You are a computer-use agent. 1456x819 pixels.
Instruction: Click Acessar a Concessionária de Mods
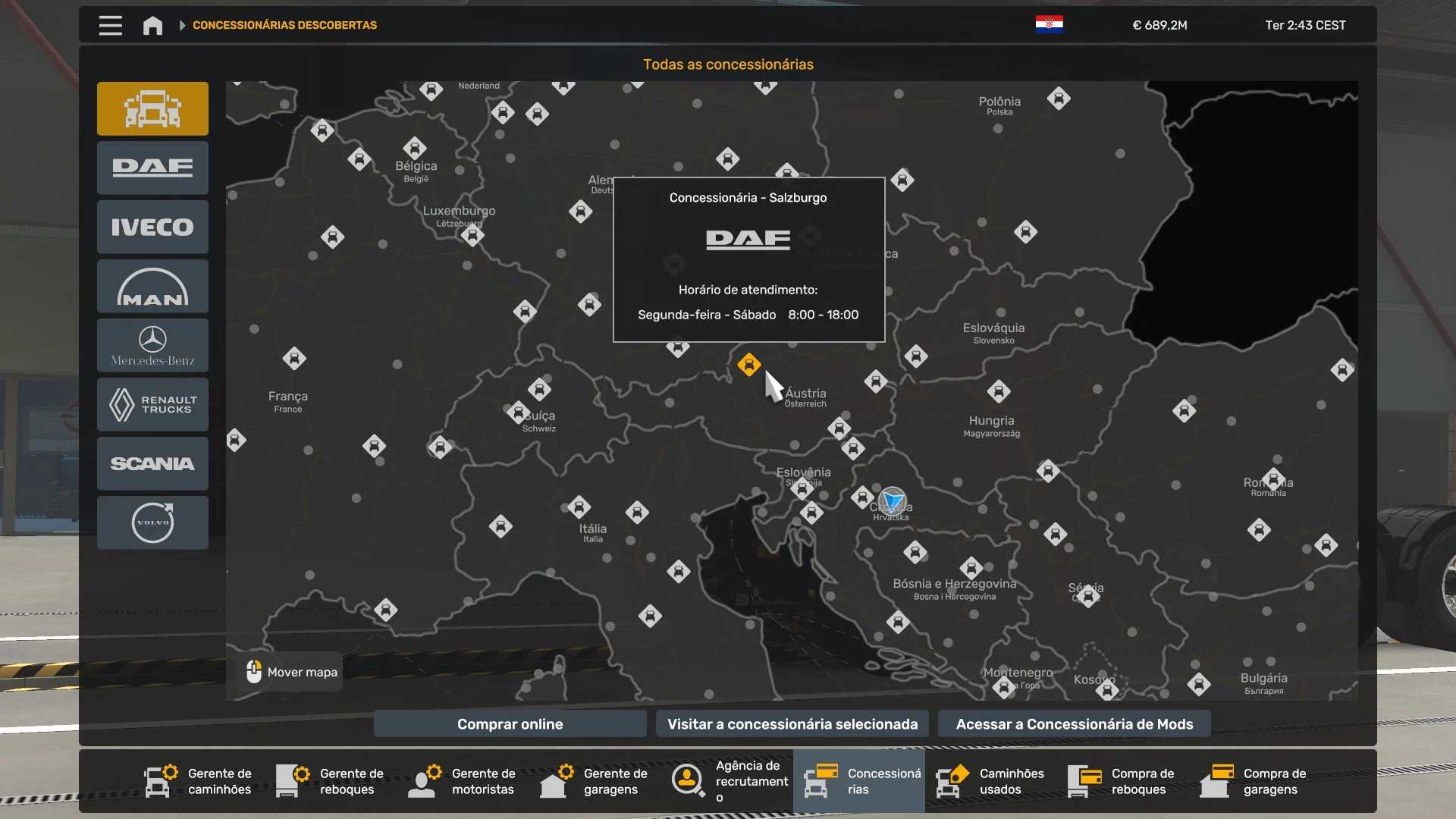pyautogui.click(x=1074, y=724)
